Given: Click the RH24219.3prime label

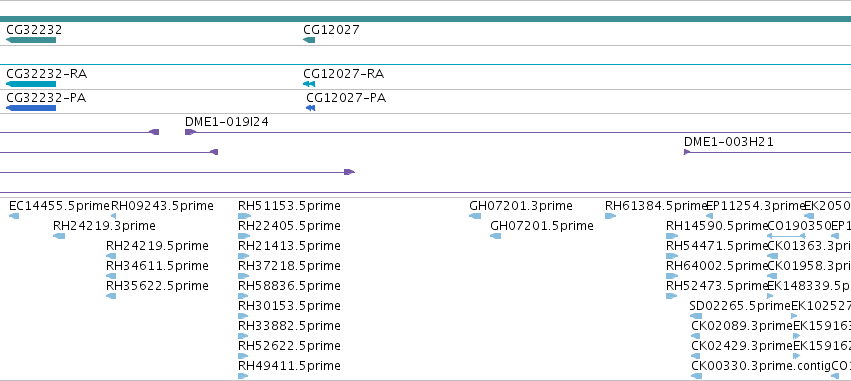Looking at the screenshot, I should (x=104, y=225).
